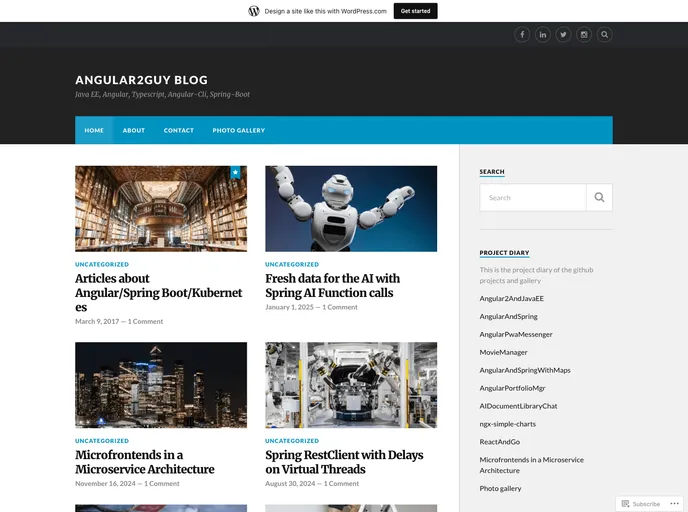Open AngularPortfolioMgr project link
The width and height of the screenshot is (688, 512).
[x=512, y=388]
